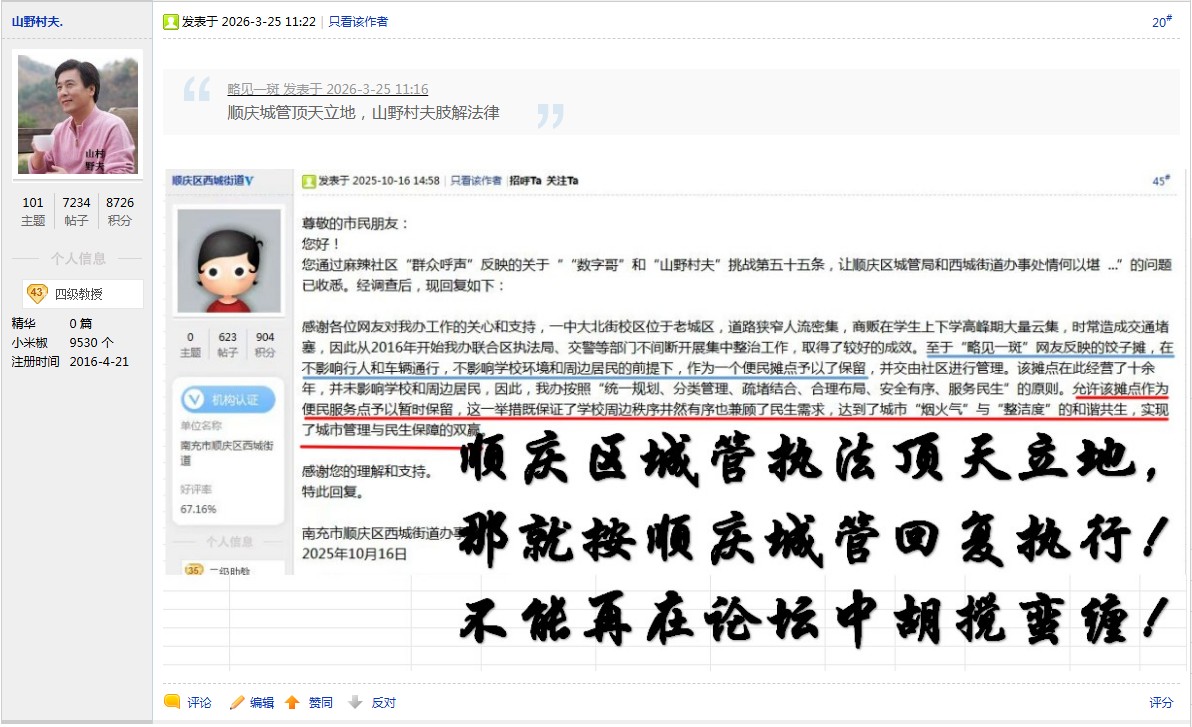1192x727 pixels.
Task: Open 山野村夫's avatar photo
Action: pos(78,114)
